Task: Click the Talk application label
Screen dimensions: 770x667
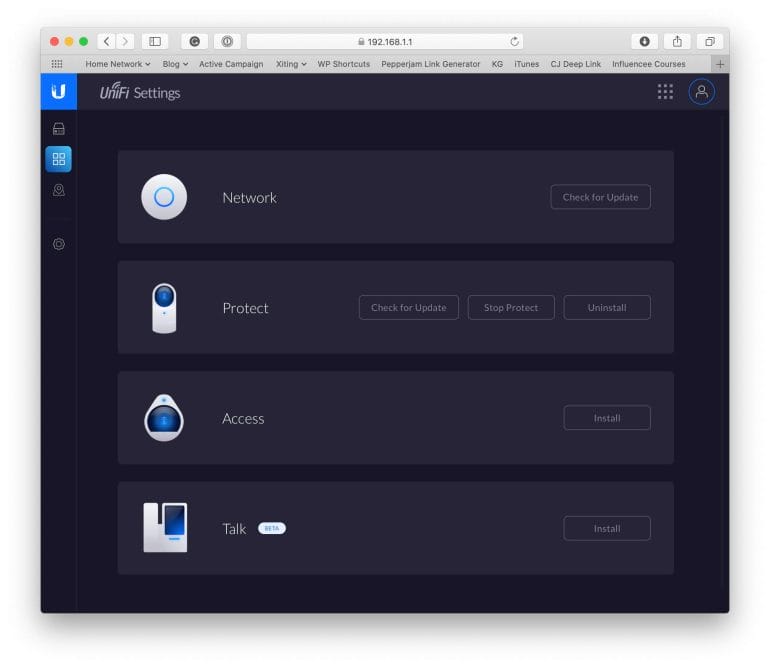Action: (234, 529)
